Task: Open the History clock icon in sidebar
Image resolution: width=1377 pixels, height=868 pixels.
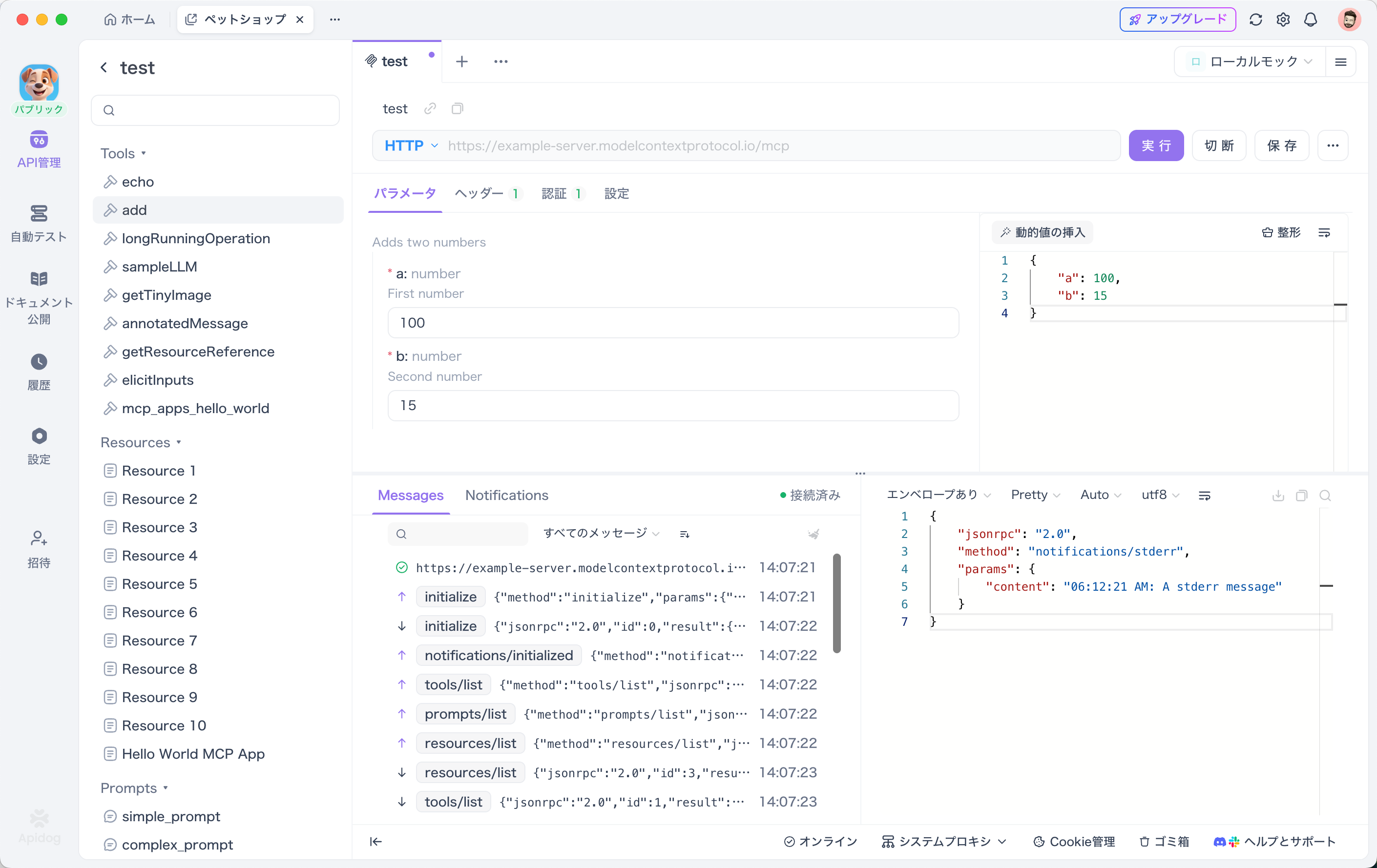Action: pos(39,362)
